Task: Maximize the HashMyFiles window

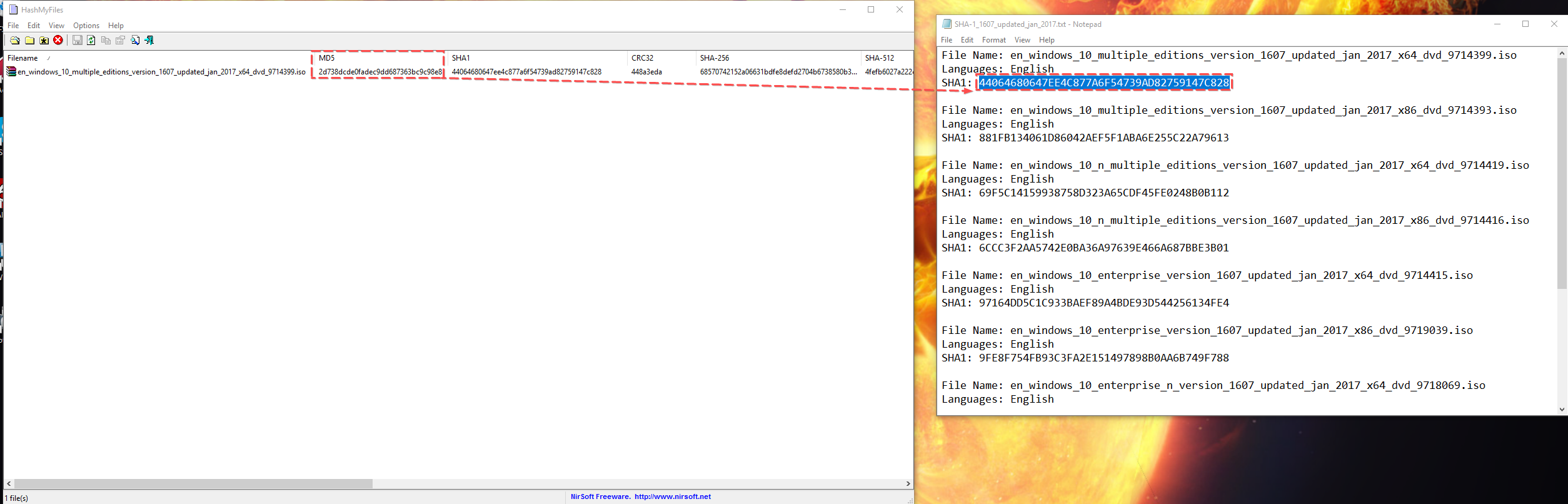Action: coord(871,9)
